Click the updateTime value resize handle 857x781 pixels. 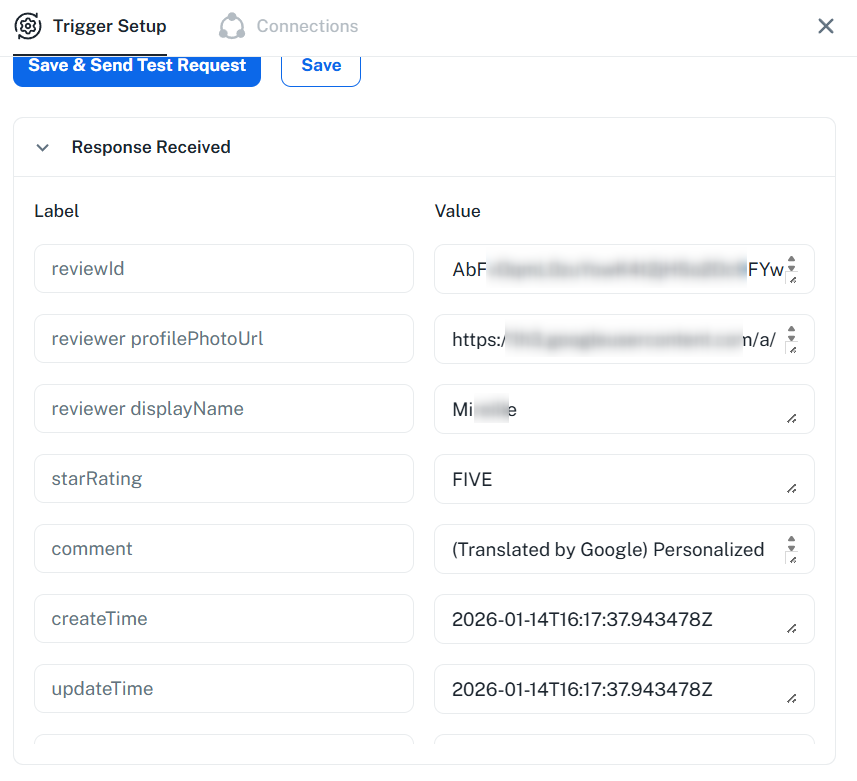point(792,698)
